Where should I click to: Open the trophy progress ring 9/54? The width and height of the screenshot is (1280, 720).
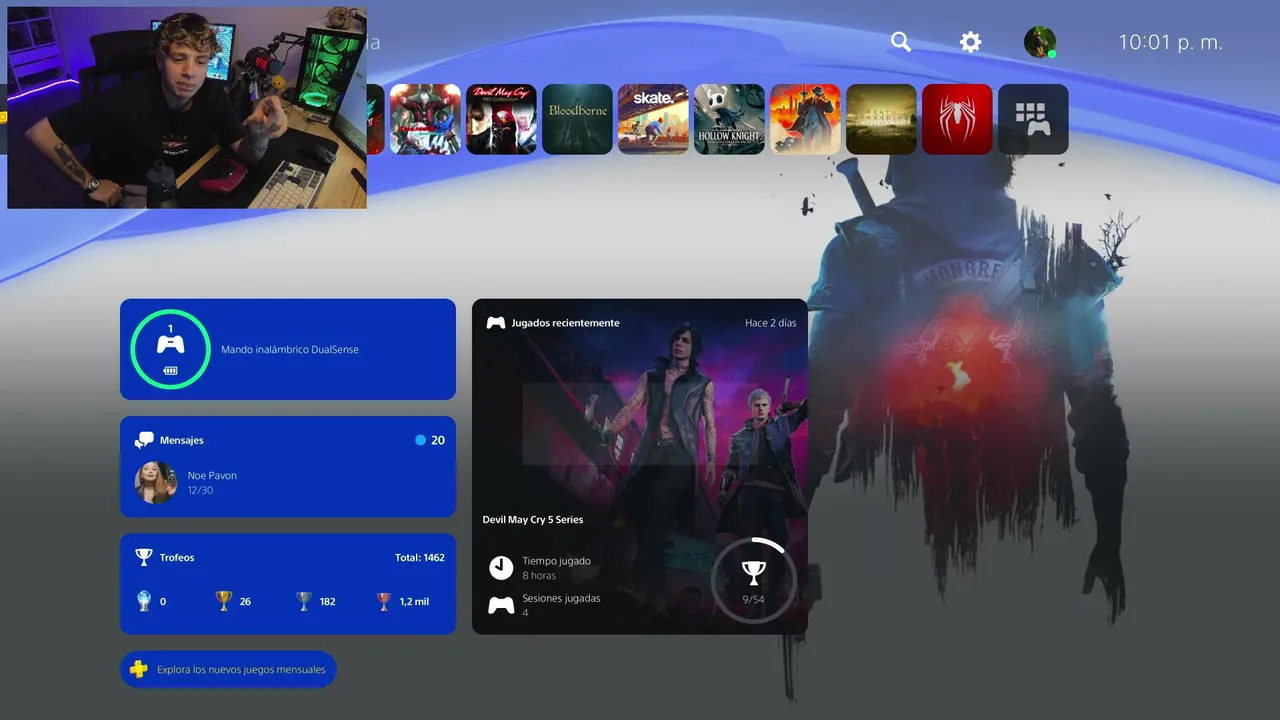pyautogui.click(x=753, y=579)
